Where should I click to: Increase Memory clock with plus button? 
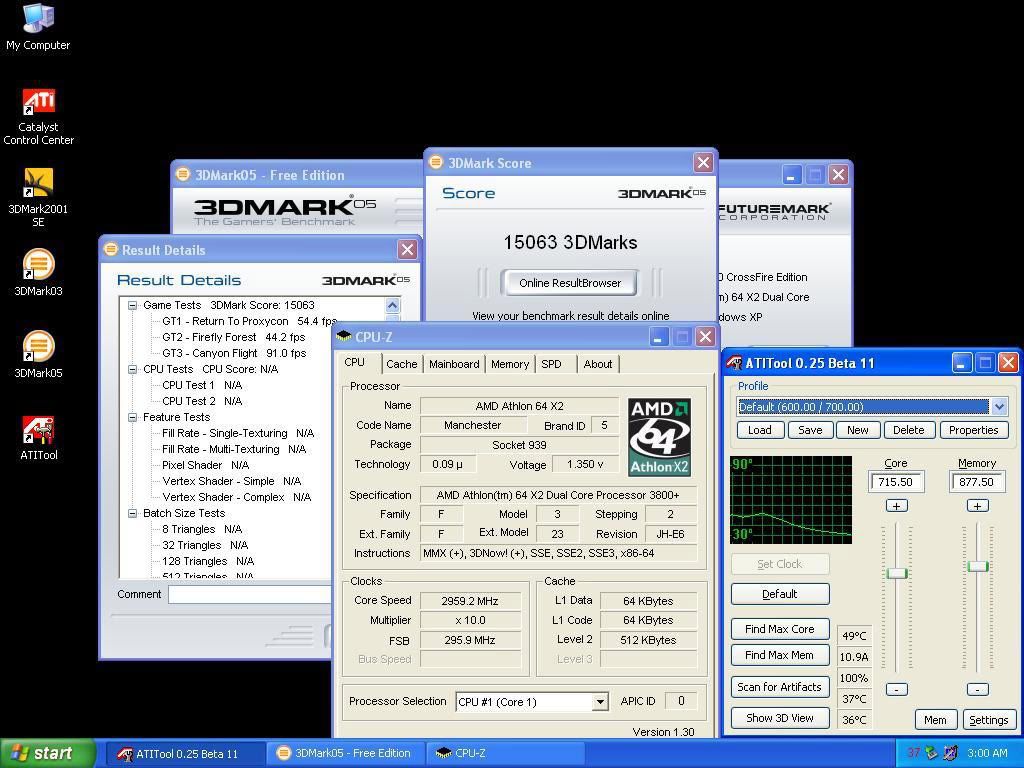[x=977, y=506]
